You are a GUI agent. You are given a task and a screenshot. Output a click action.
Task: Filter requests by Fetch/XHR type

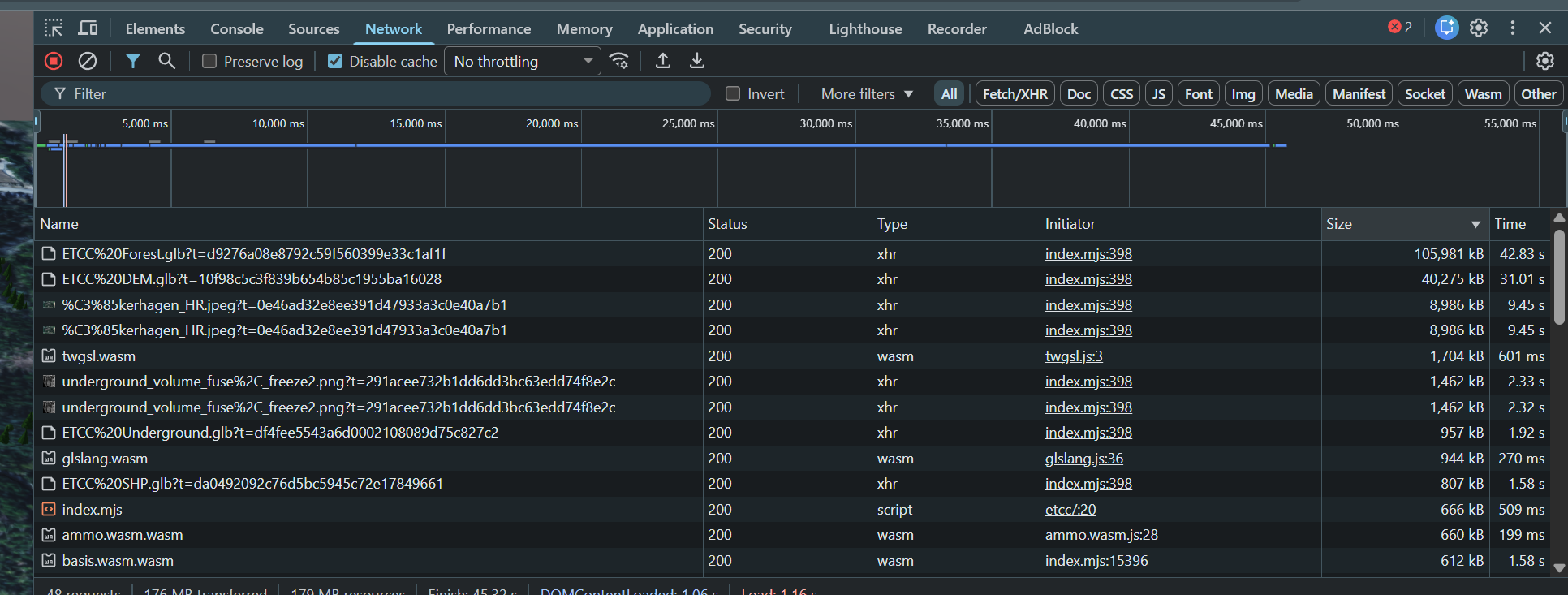1014,93
